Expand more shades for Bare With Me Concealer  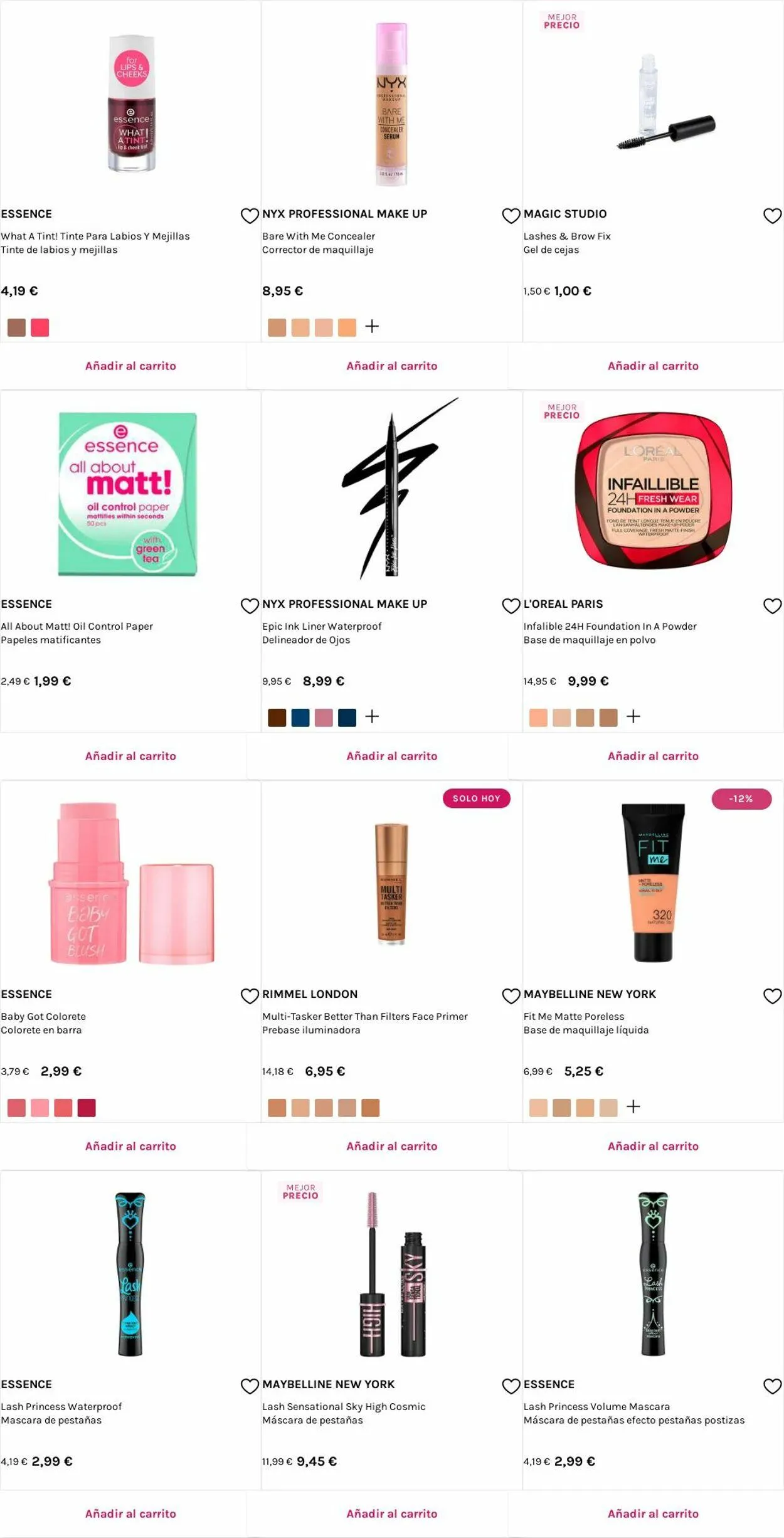(372, 327)
